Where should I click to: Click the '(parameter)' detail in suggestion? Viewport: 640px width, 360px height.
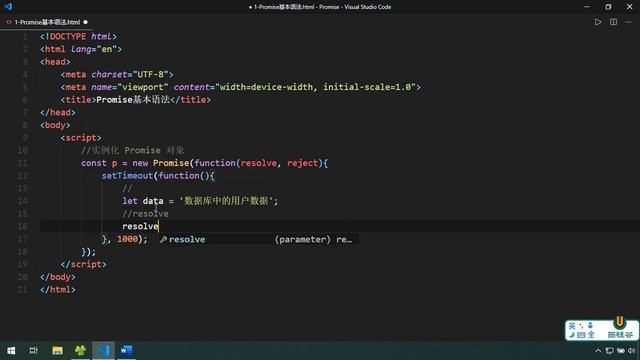(x=302, y=240)
